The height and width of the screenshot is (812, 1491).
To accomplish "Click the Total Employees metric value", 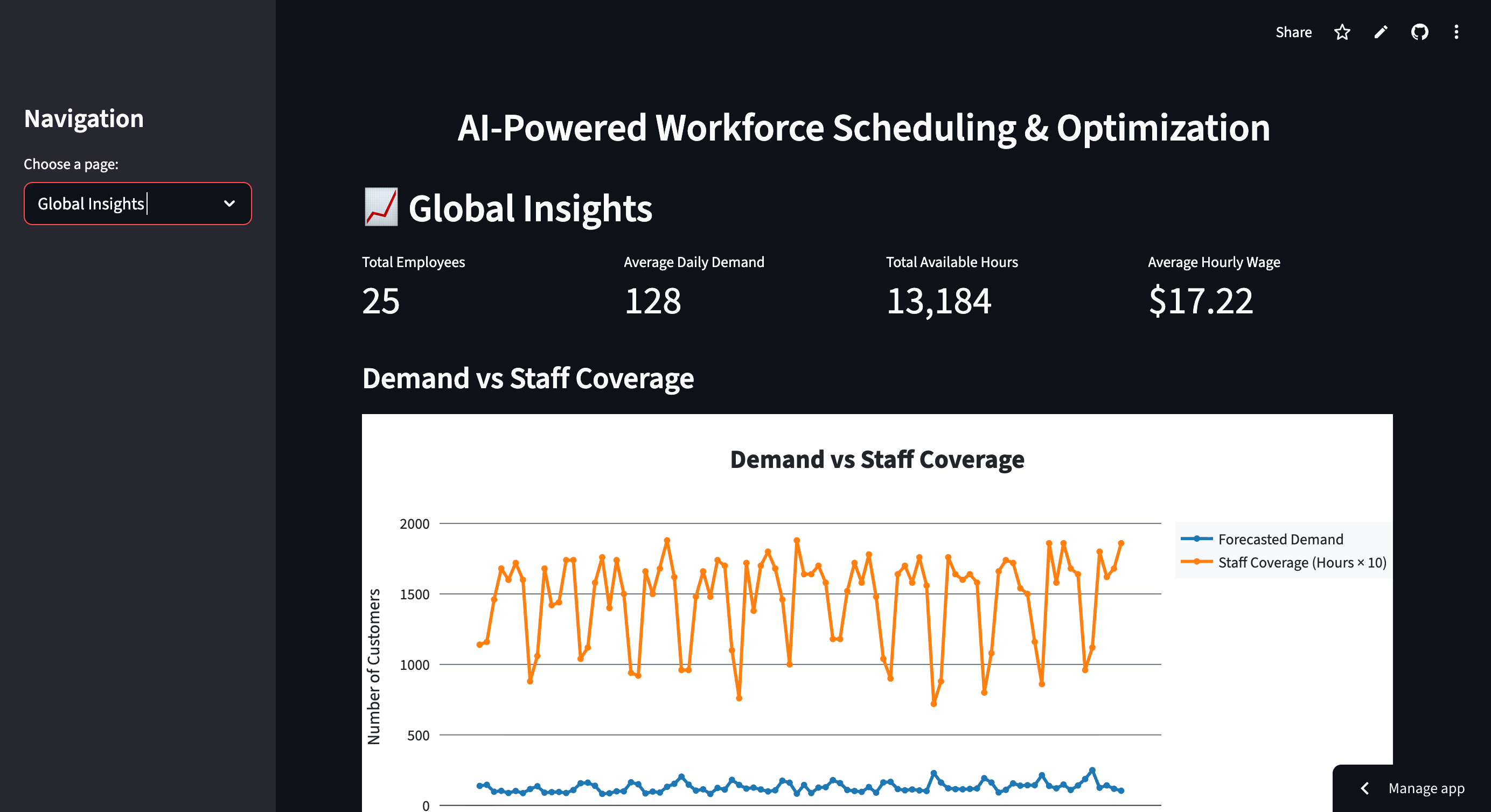I will pos(381,301).
